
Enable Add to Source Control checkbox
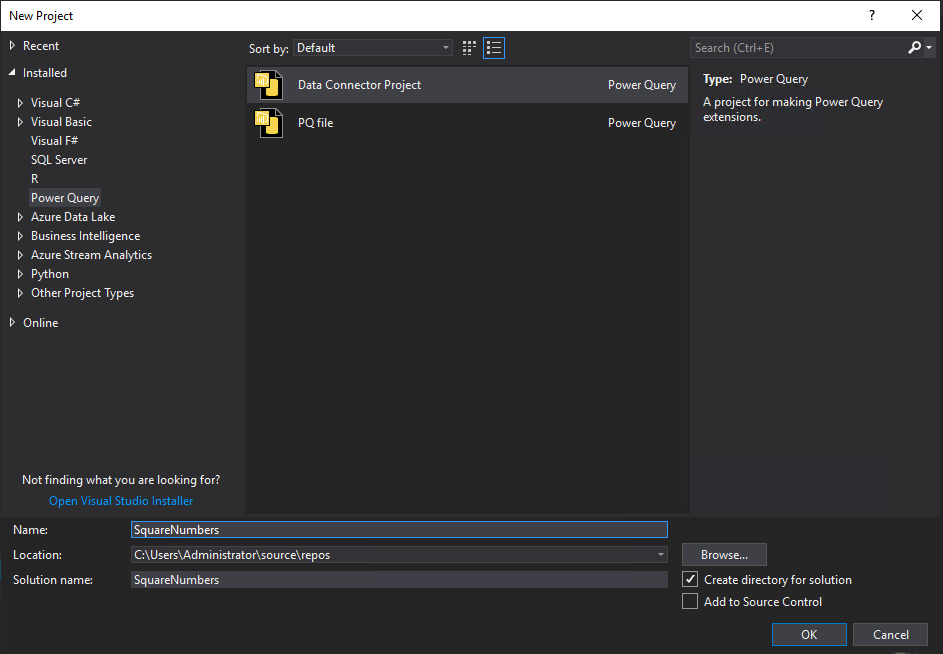(690, 601)
